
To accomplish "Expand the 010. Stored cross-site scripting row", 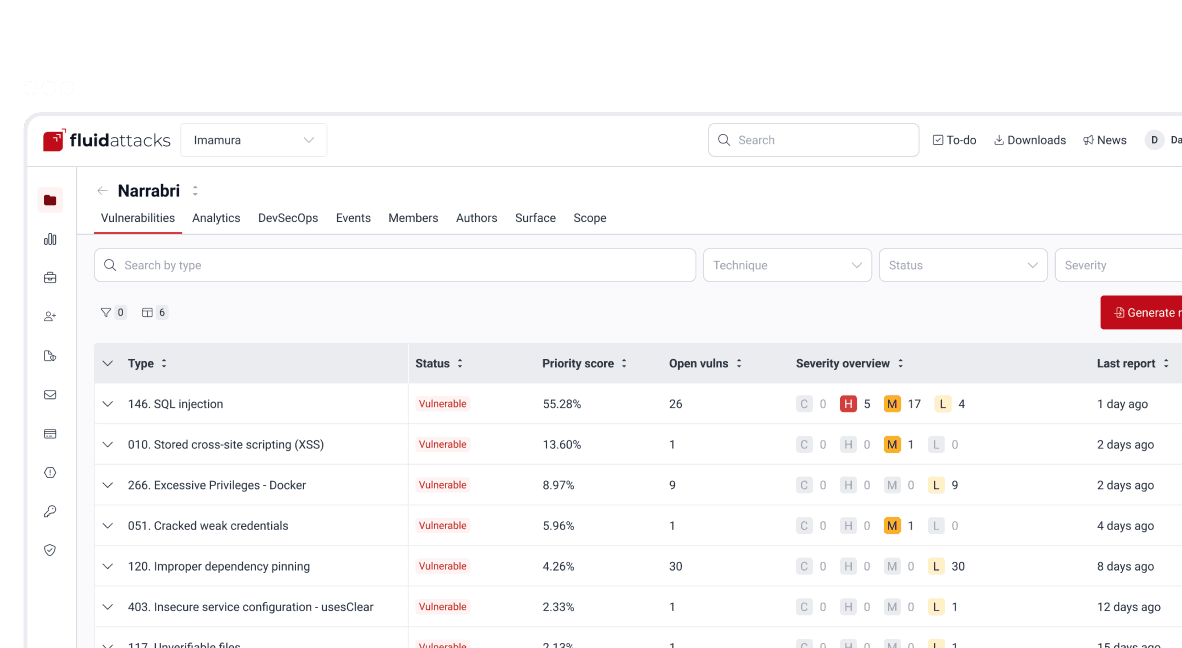I will [108, 445].
